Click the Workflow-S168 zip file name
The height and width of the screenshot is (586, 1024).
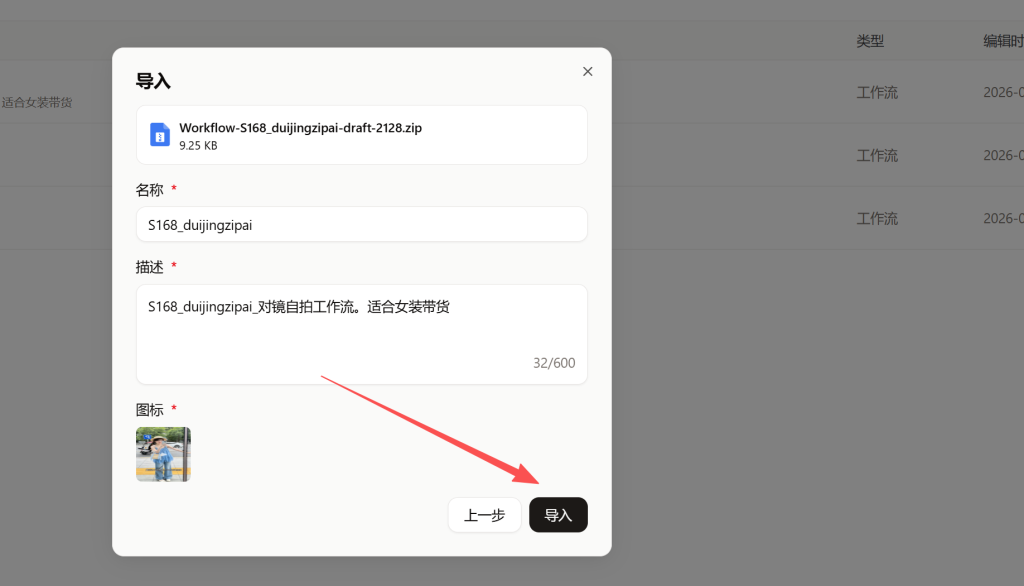point(300,128)
